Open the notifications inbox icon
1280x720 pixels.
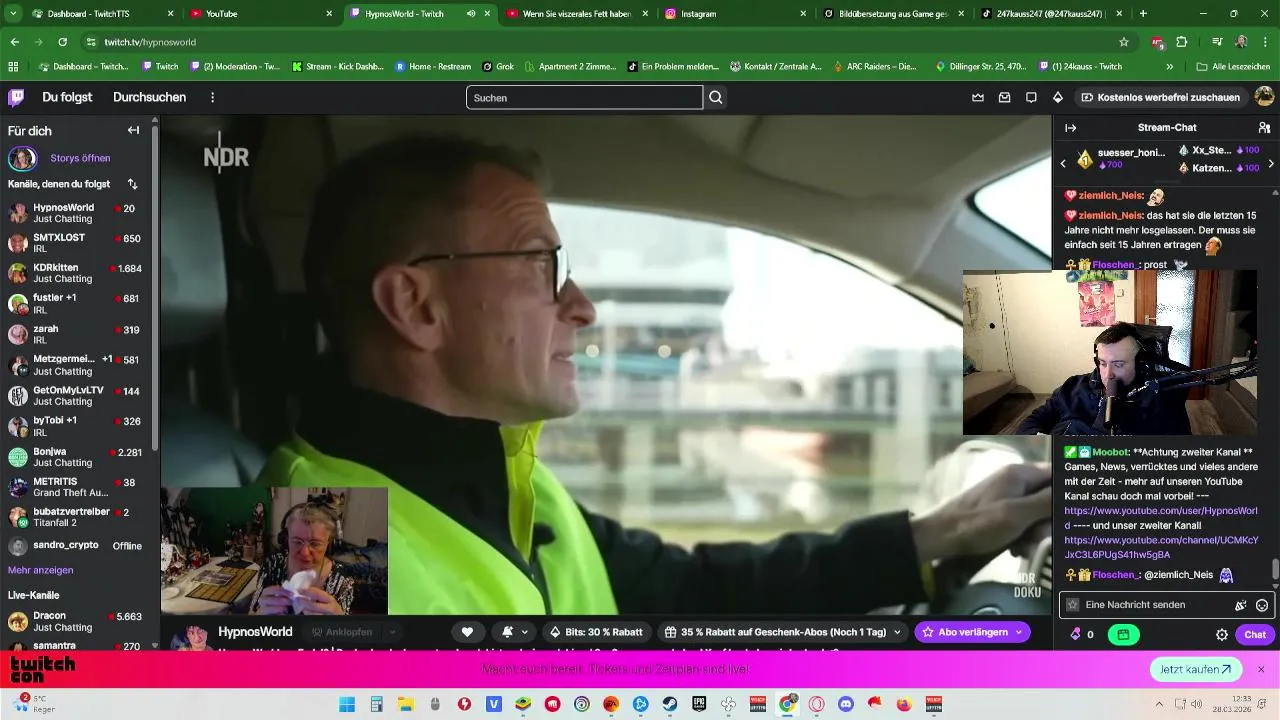1005,97
